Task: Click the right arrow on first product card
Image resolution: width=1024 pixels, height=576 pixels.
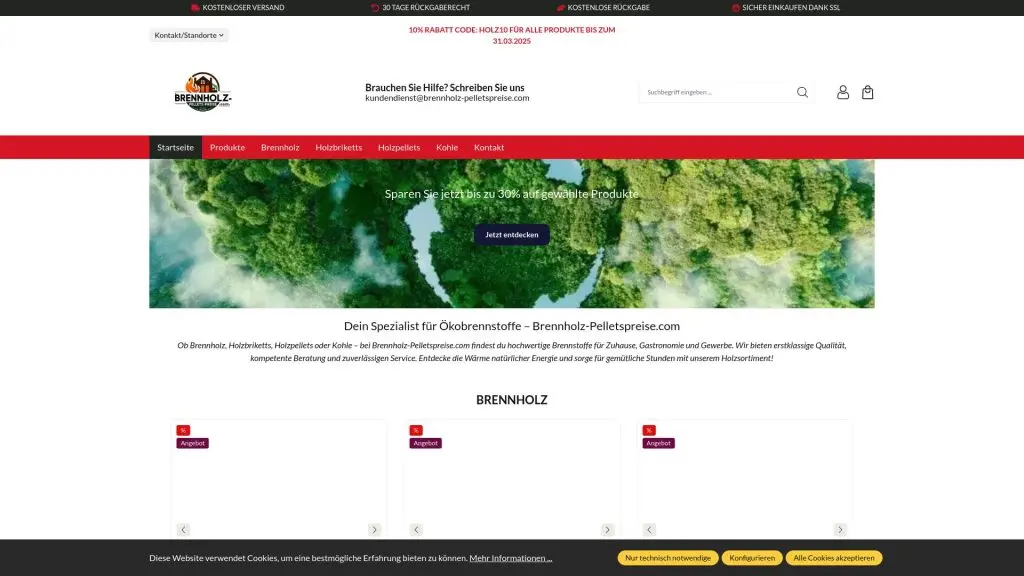Action: click(x=374, y=529)
